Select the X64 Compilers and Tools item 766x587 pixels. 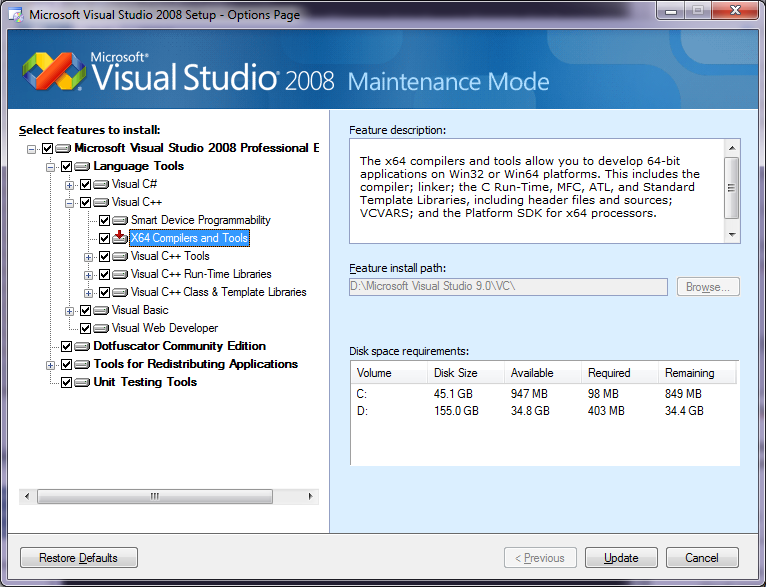point(190,238)
